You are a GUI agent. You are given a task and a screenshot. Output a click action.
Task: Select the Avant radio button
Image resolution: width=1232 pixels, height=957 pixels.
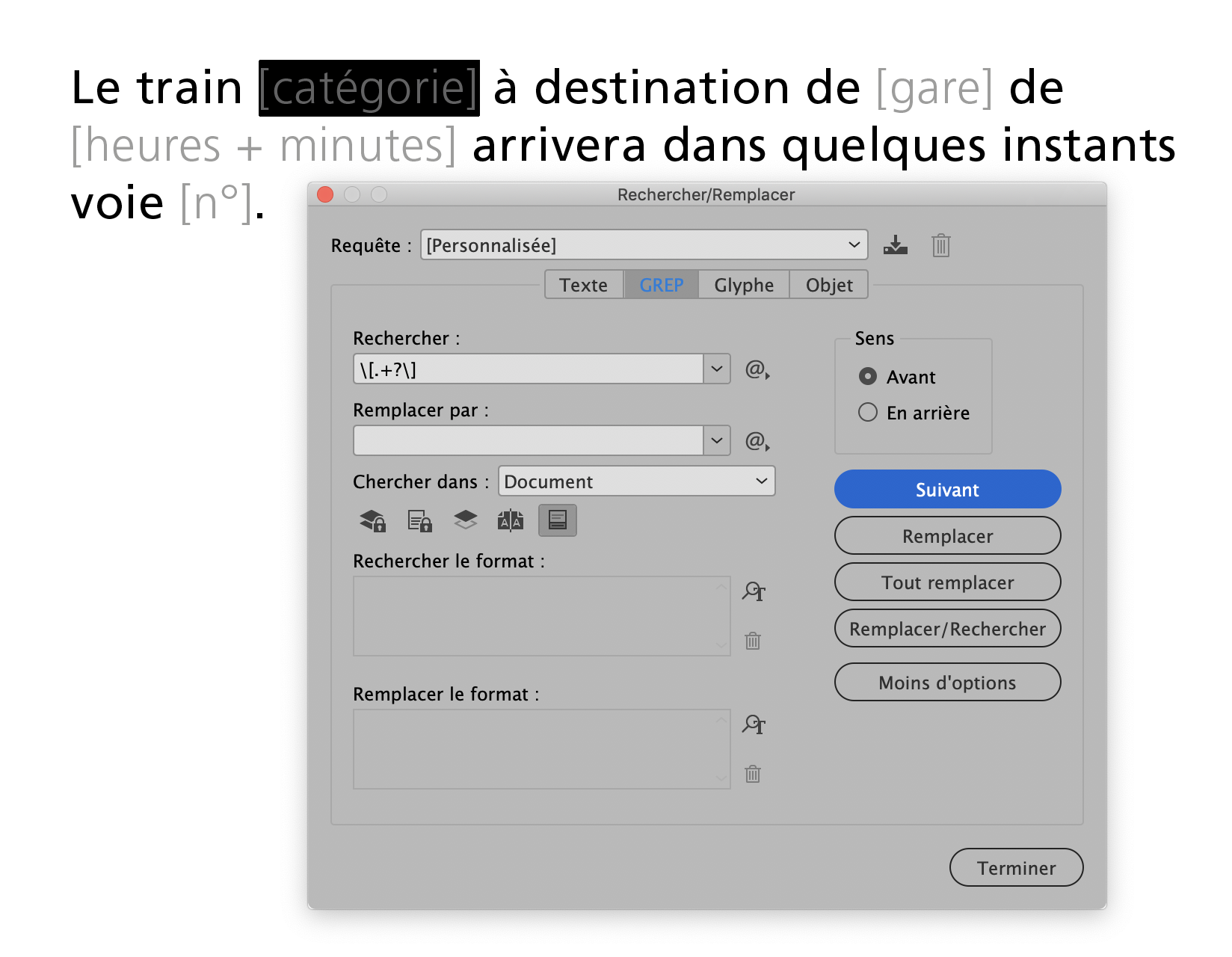coord(868,376)
